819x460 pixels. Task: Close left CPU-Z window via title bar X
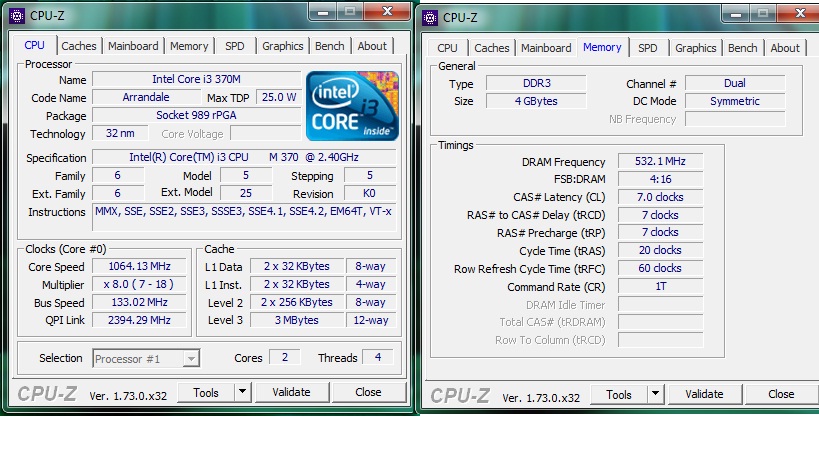click(x=387, y=11)
